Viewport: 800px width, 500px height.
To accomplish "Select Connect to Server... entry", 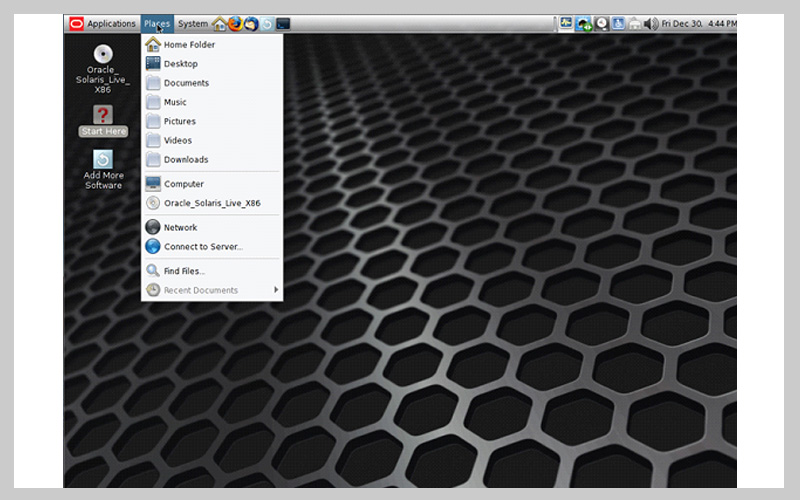I will 203,246.
